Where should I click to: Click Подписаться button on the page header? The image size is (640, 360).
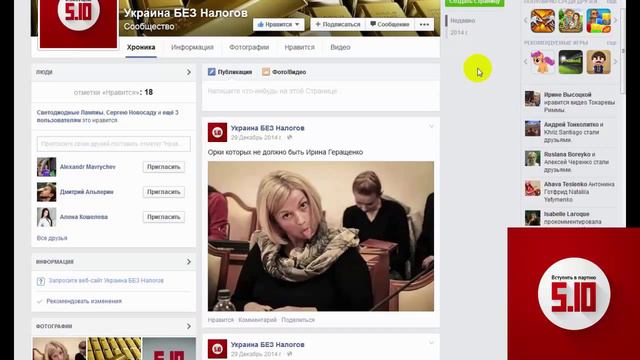[x=338, y=24]
